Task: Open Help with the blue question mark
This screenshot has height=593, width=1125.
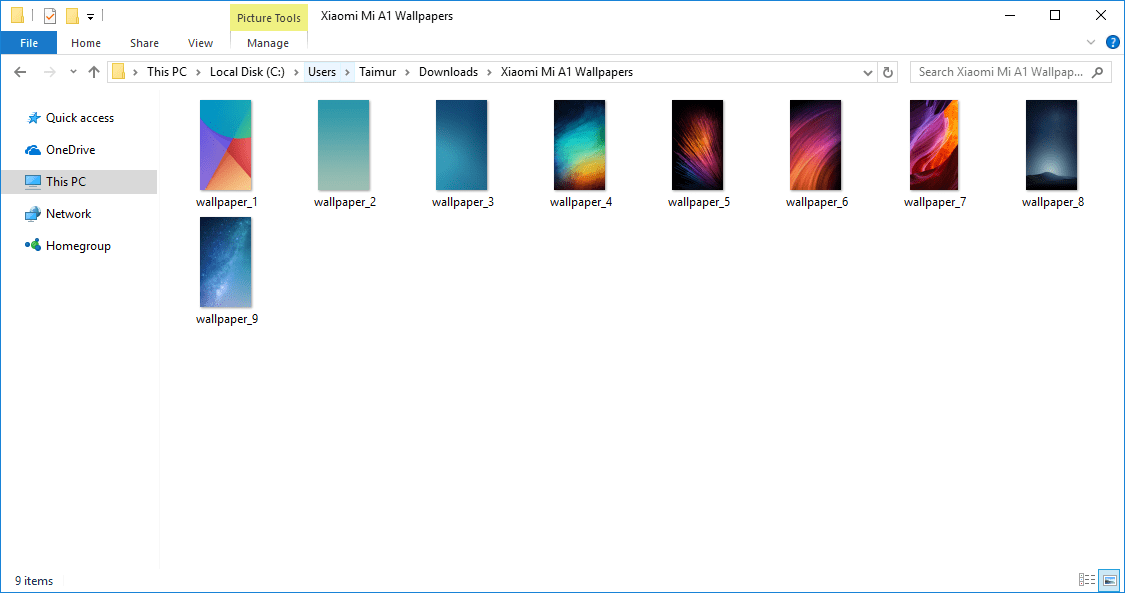Action: (x=1112, y=43)
